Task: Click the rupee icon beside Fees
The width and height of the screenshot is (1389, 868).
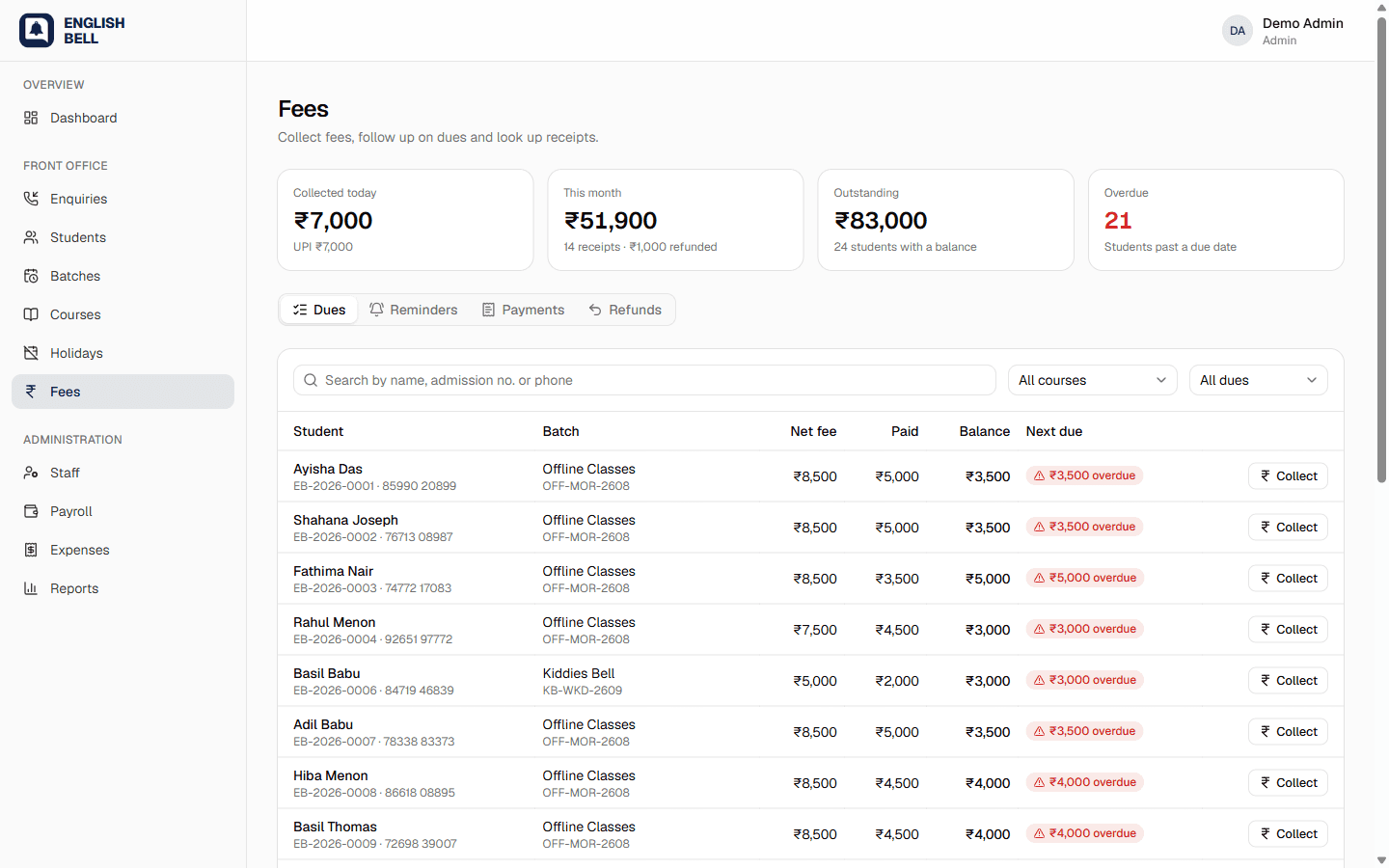Action: (31, 392)
